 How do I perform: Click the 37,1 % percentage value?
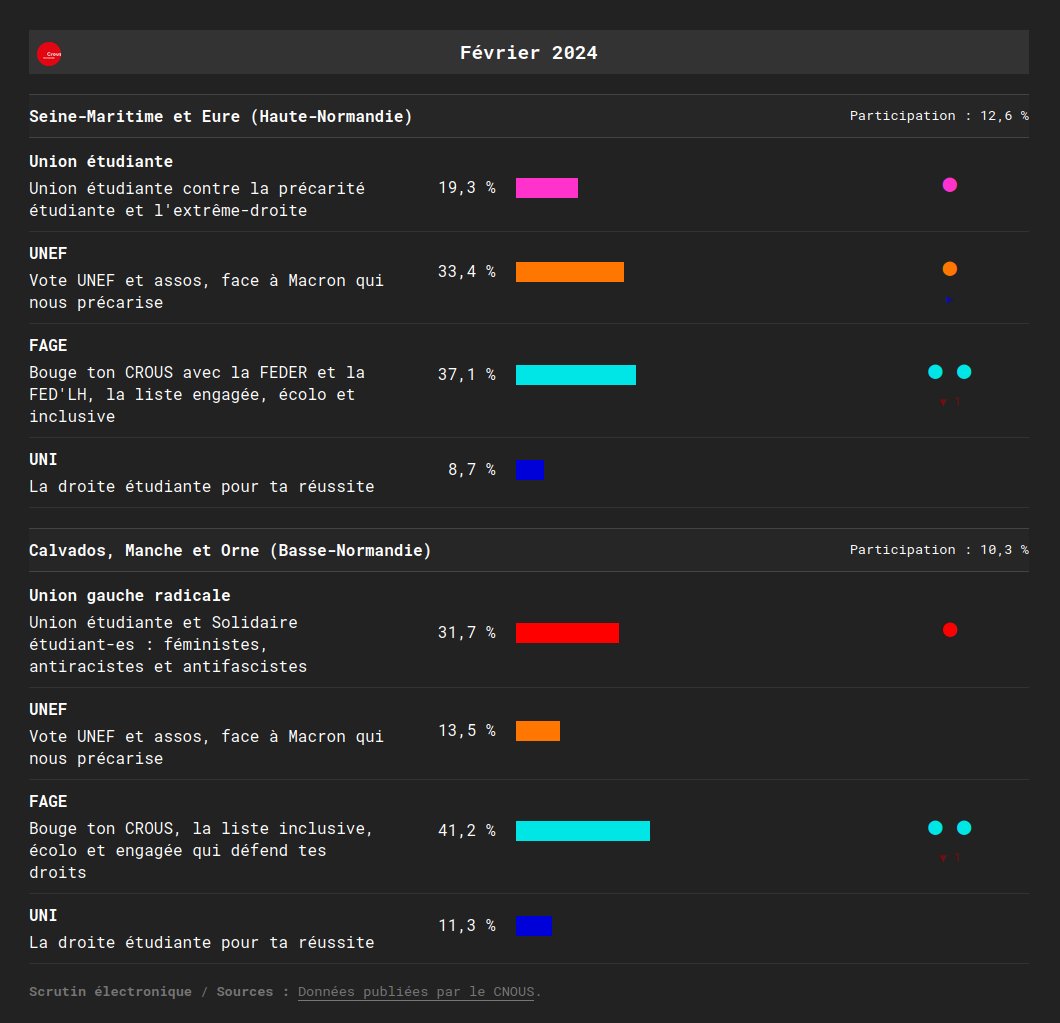pos(466,374)
